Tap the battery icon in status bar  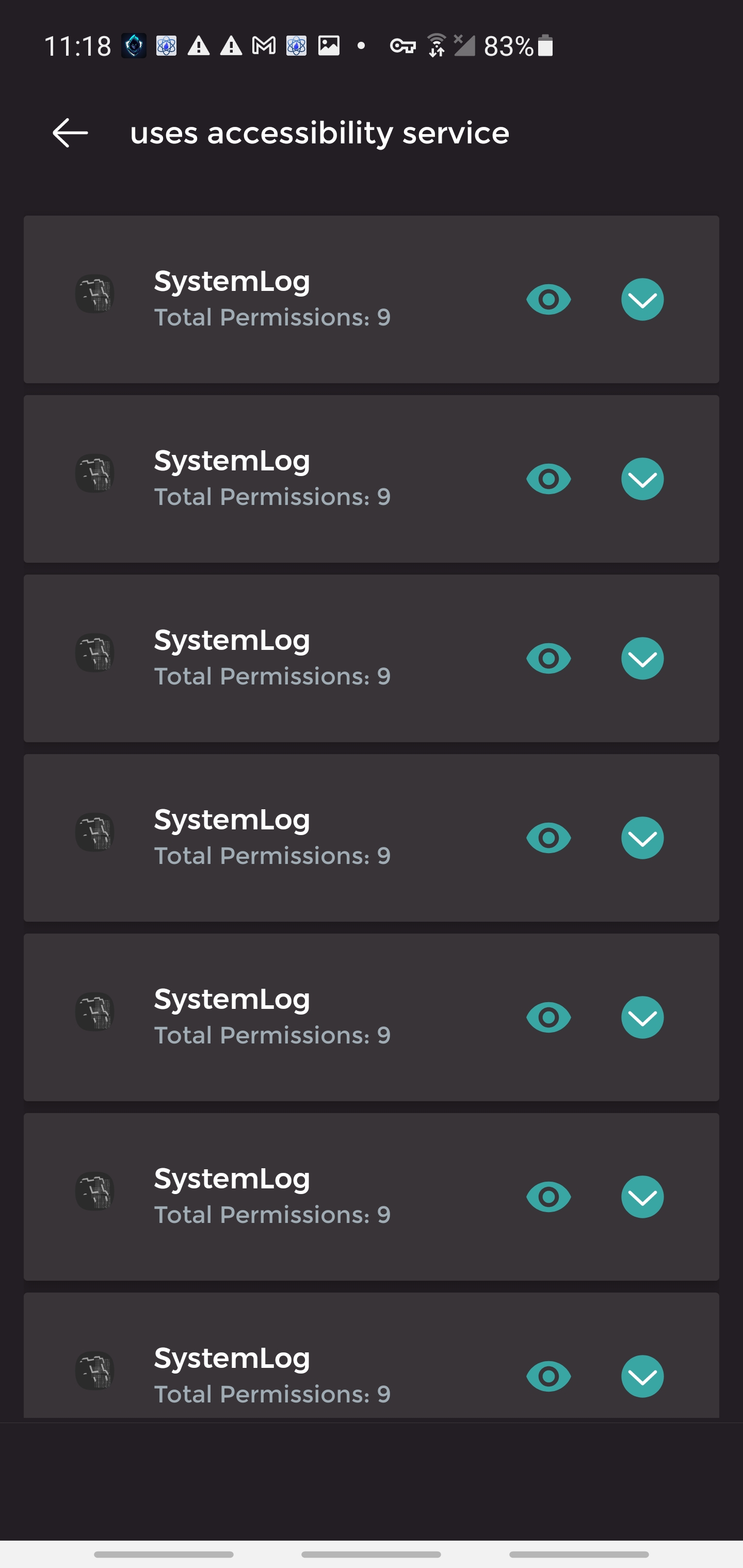tap(546, 46)
